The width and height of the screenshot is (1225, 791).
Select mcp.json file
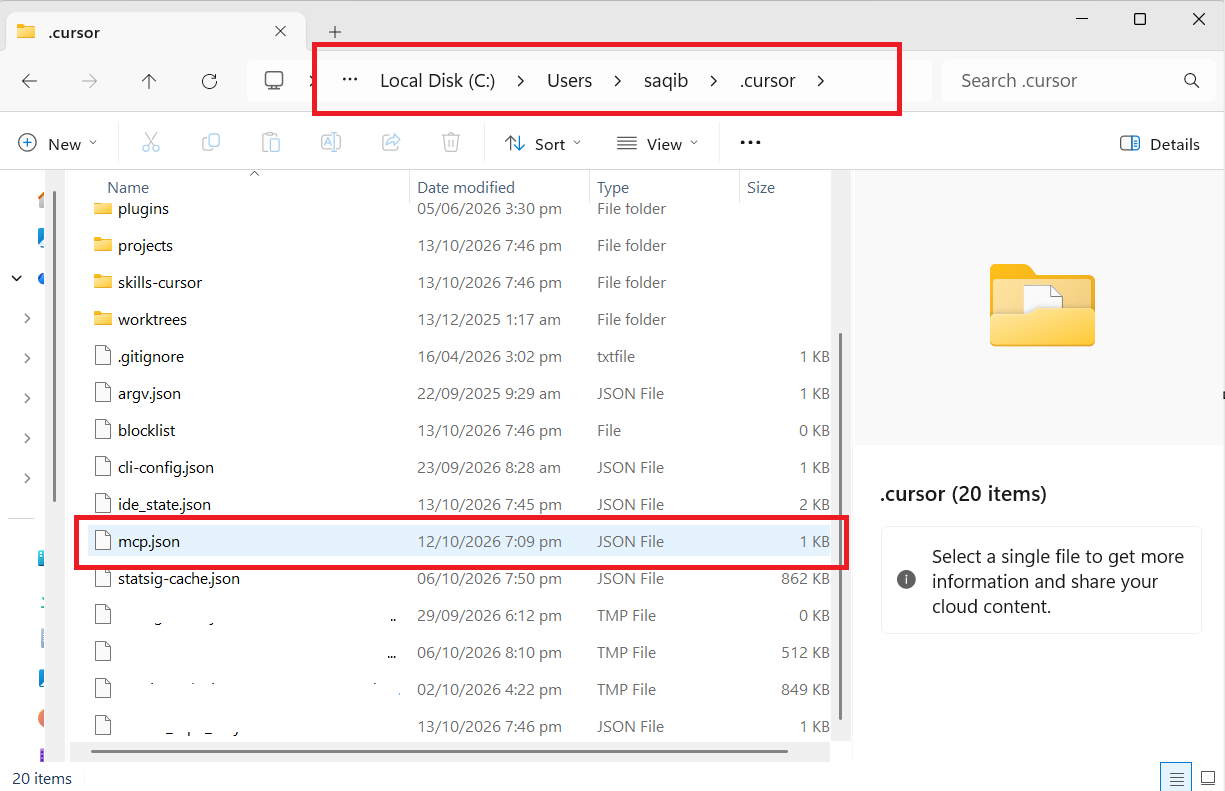click(x=461, y=541)
